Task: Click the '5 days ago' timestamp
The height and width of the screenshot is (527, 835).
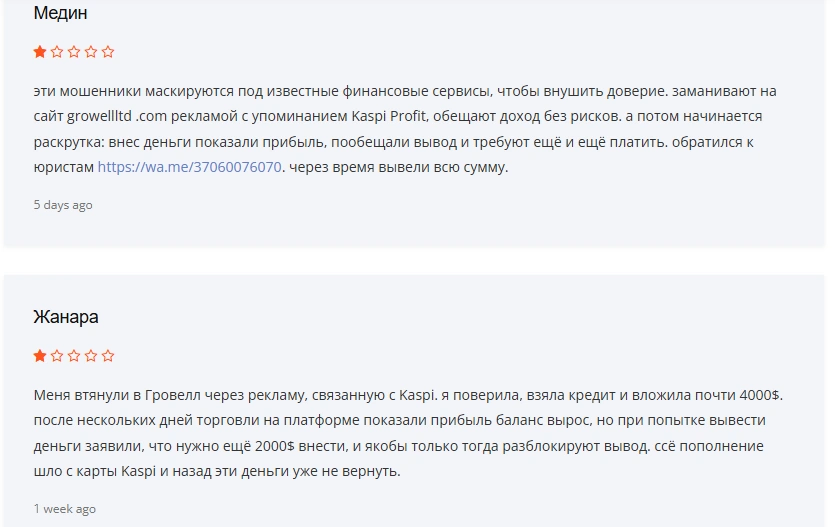Action: pos(63,205)
